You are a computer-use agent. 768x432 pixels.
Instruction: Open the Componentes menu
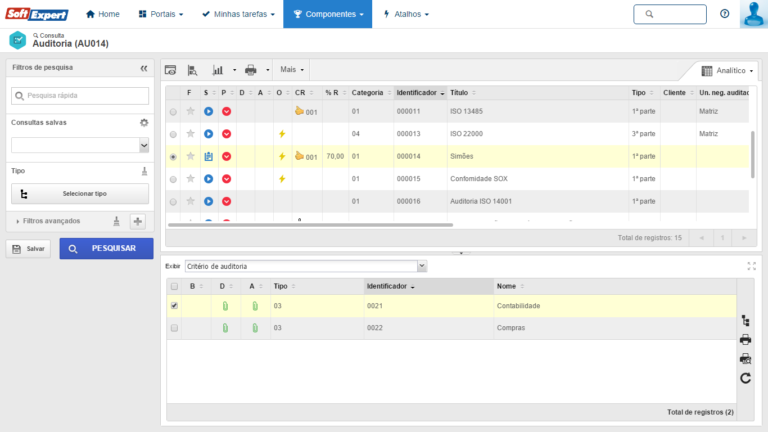pos(328,14)
